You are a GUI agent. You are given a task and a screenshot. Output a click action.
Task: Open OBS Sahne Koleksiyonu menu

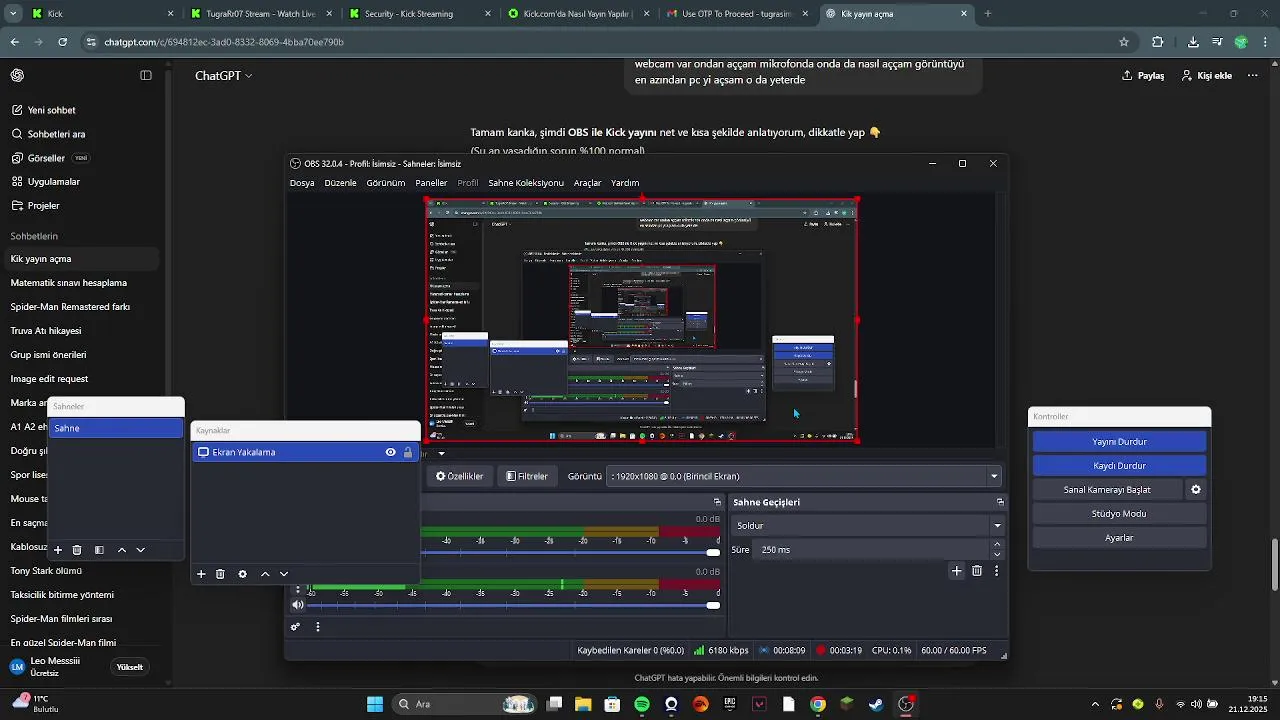(x=526, y=183)
